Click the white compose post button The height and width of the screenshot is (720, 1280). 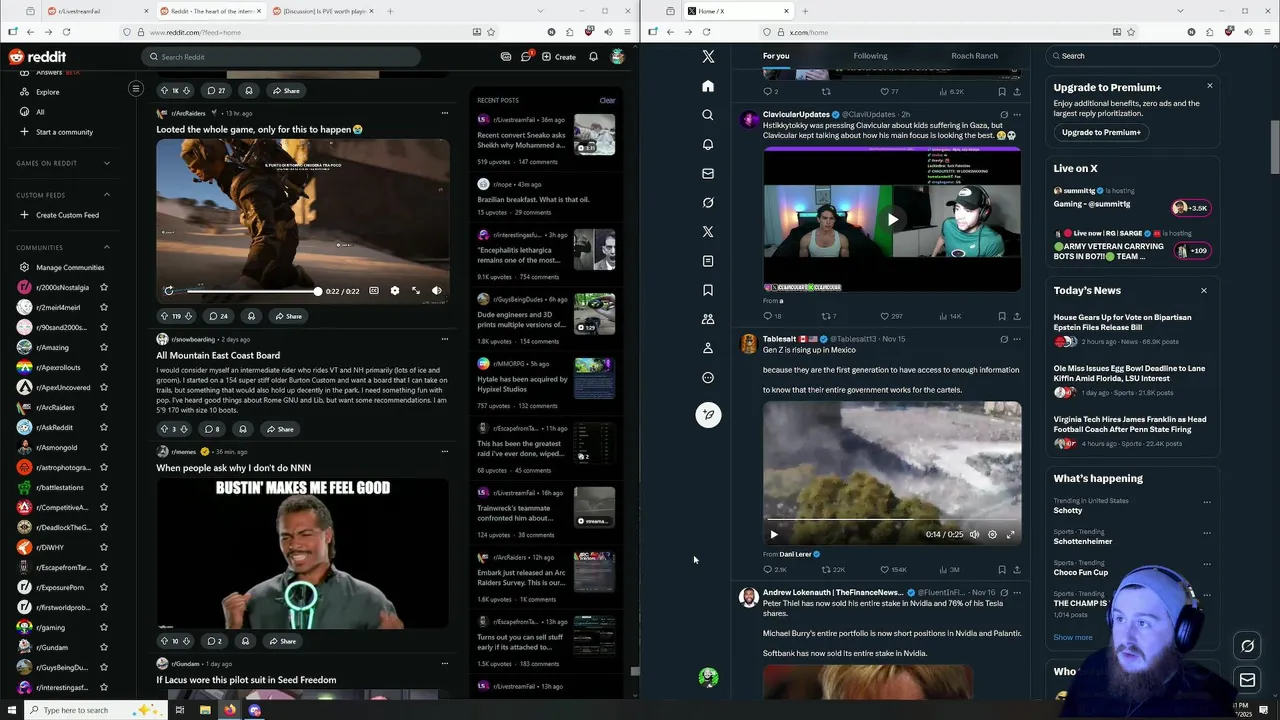tap(708, 414)
